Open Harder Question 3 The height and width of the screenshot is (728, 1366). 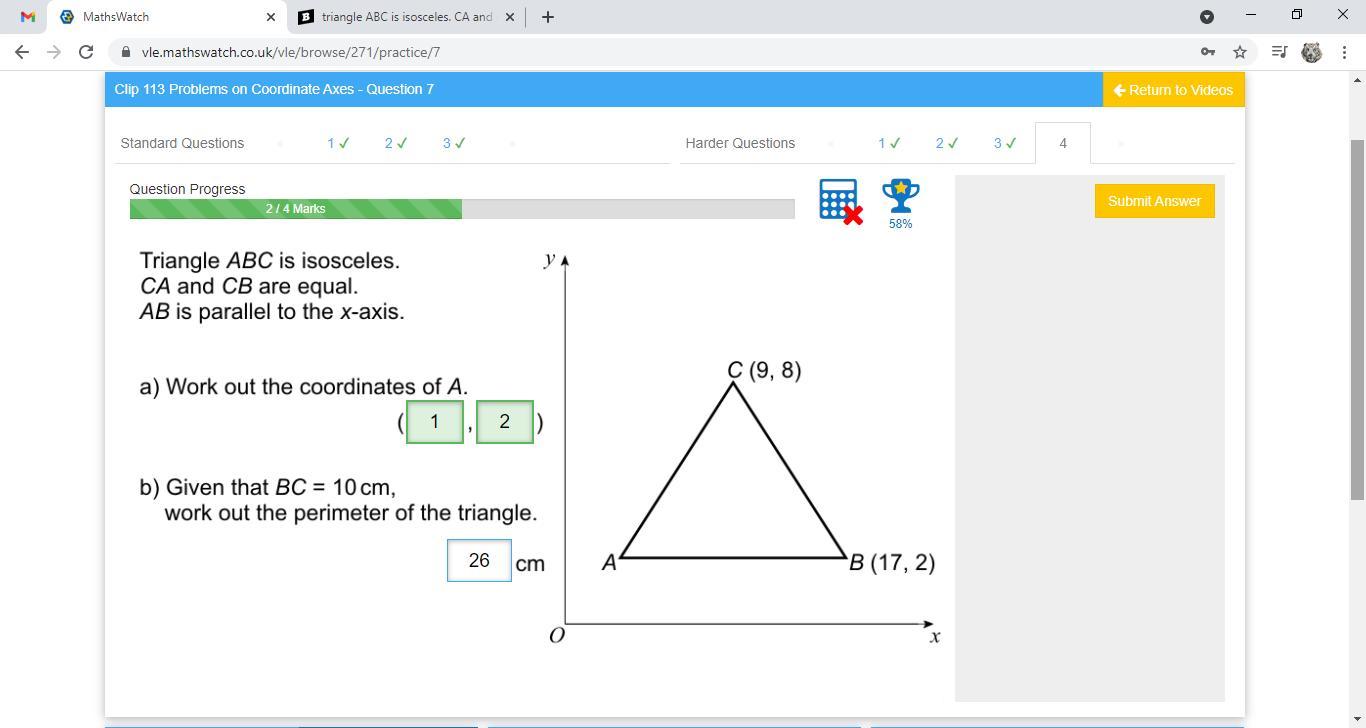point(1005,143)
